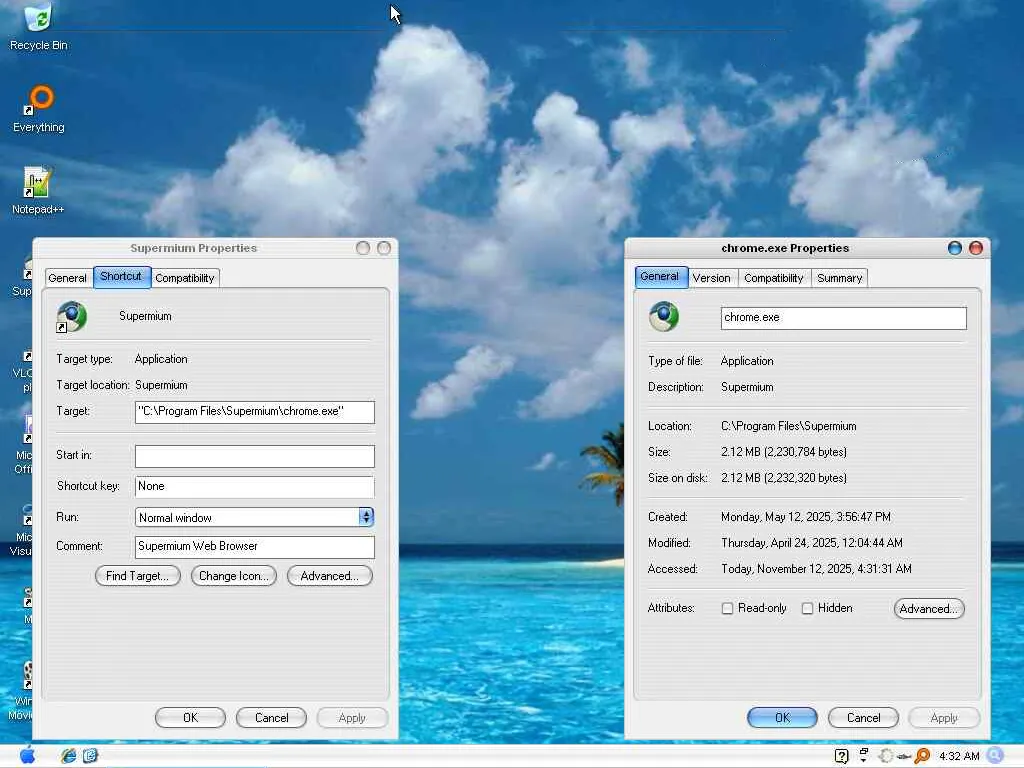Click the Size value 2.12 MB (2,230,784 bytes)
This screenshot has width=1024, height=768.
click(784, 452)
